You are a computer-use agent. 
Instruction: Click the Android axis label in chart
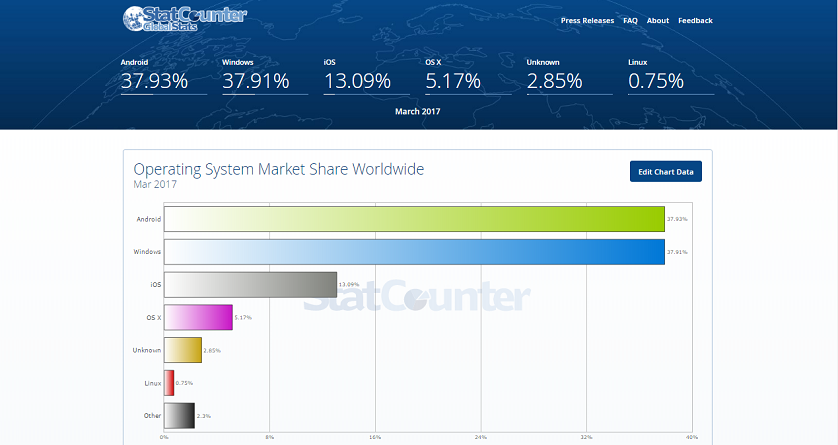tap(149, 219)
